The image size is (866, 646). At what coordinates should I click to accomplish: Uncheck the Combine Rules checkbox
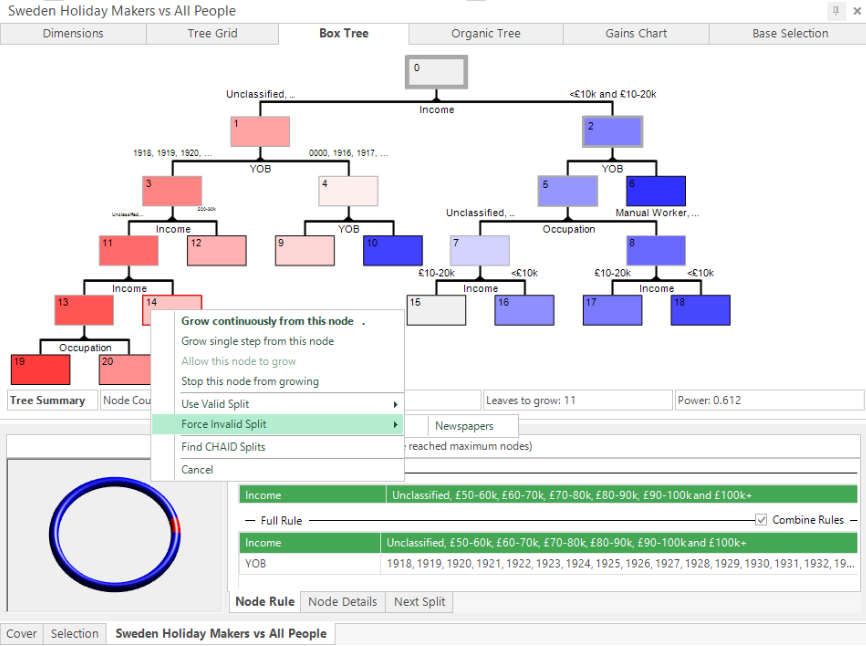click(762, 517)
